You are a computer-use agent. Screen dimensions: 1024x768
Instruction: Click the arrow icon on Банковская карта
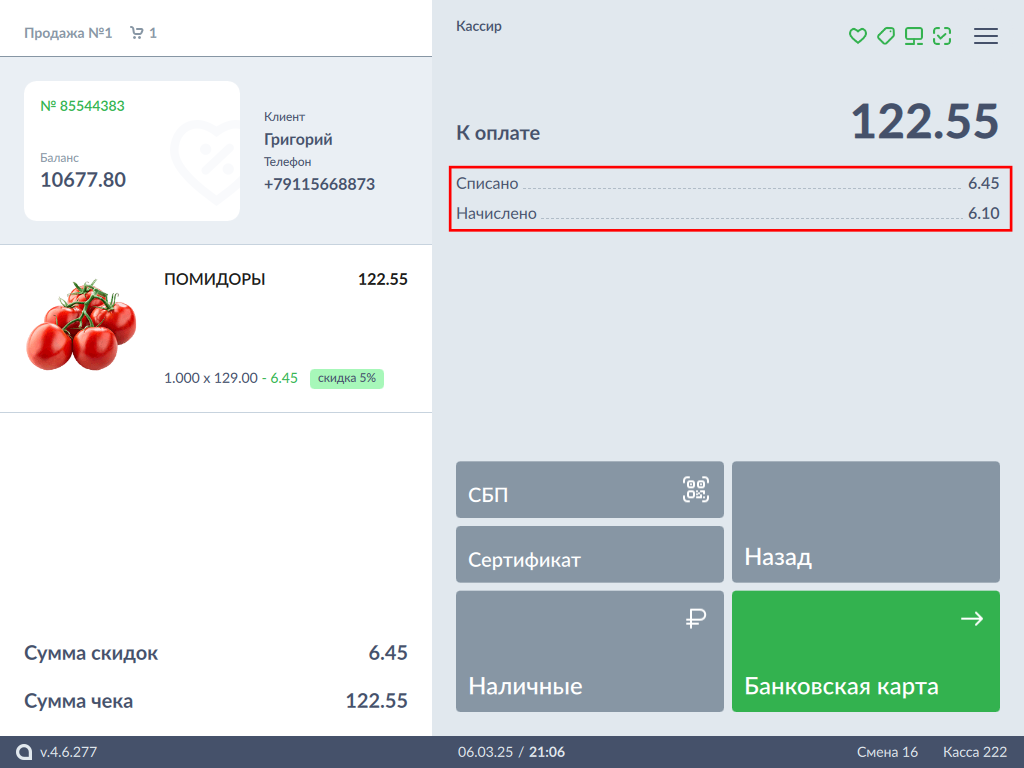[x=971, y=620]
